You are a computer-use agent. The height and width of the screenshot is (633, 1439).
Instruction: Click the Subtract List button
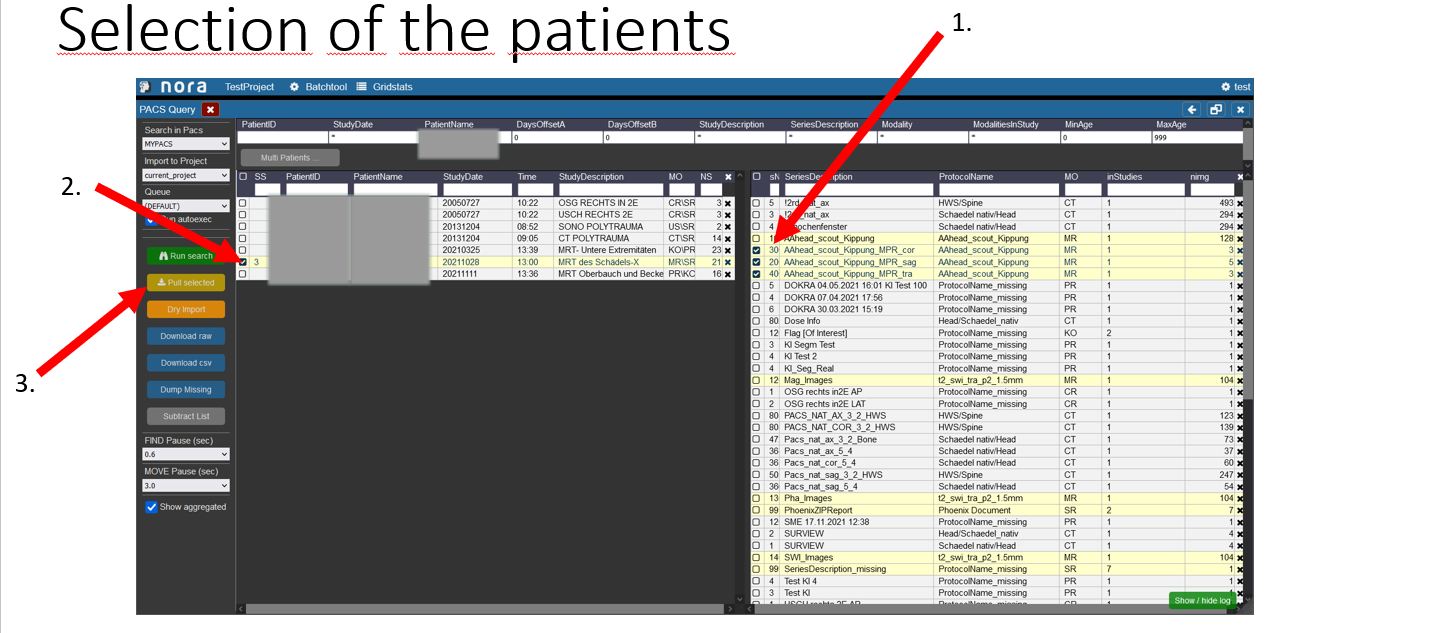[186, 416]
